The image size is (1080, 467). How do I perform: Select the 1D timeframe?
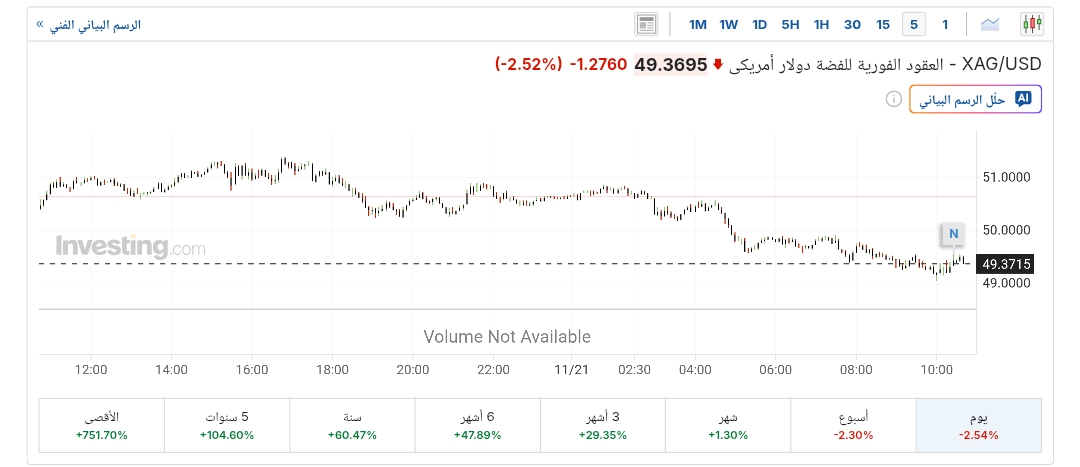760,24
